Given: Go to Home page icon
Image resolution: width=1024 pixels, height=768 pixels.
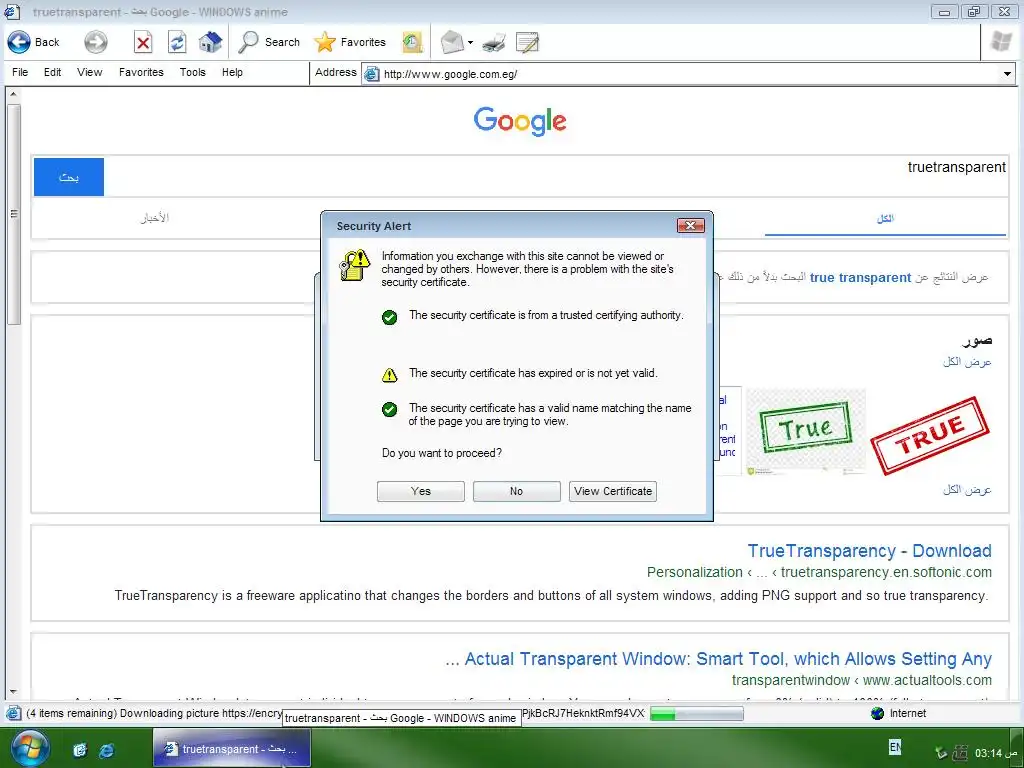Looking at the screenshot, I should click(x=210, y=42).
